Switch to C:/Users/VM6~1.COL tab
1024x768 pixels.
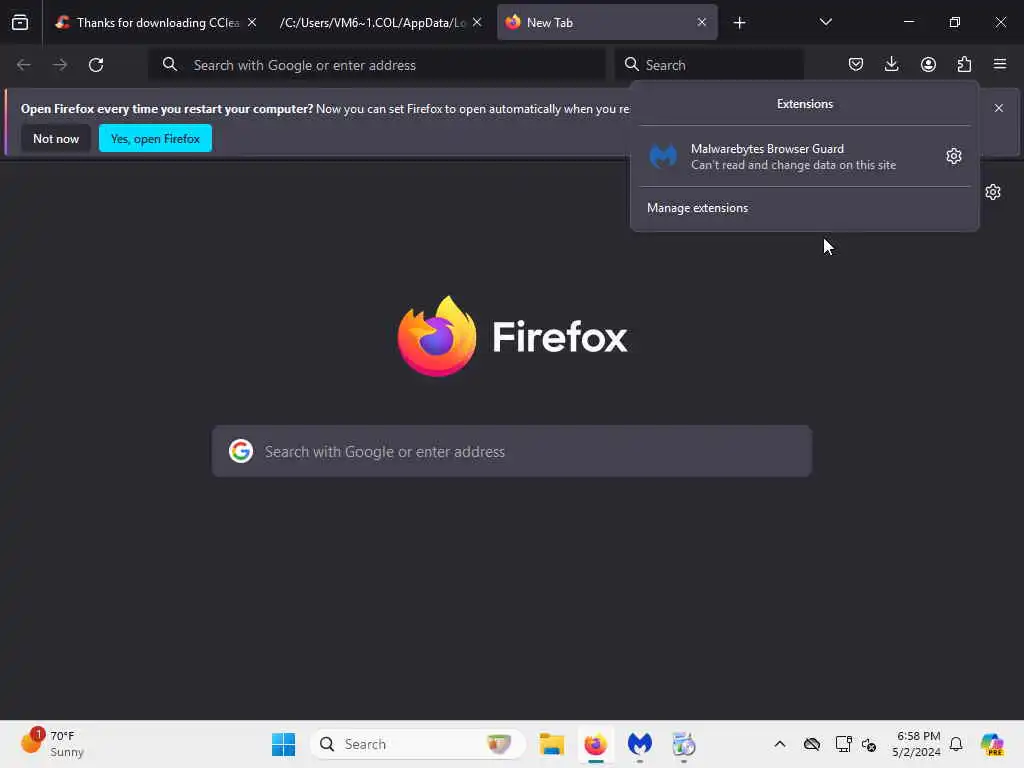(380, 22)
